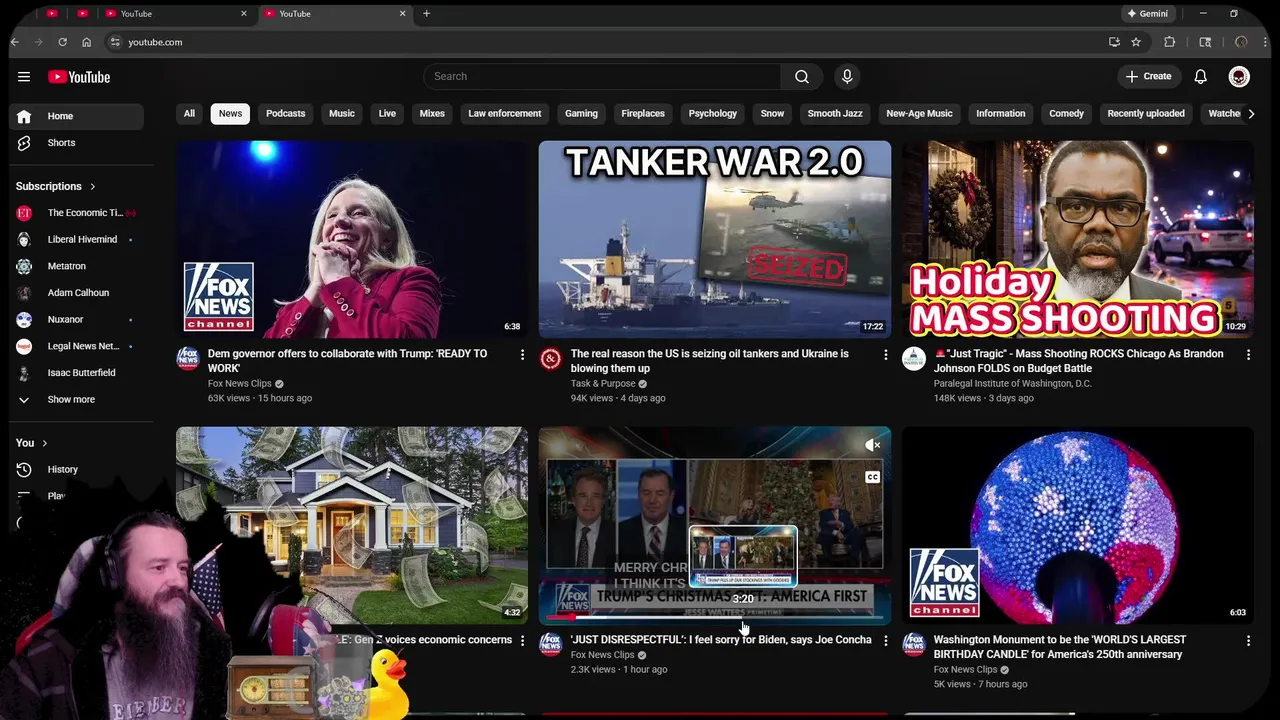This screenshot has width=1280, height=720.
Task: Open Liberal Hivemind subscription
Action: (76, 240)
